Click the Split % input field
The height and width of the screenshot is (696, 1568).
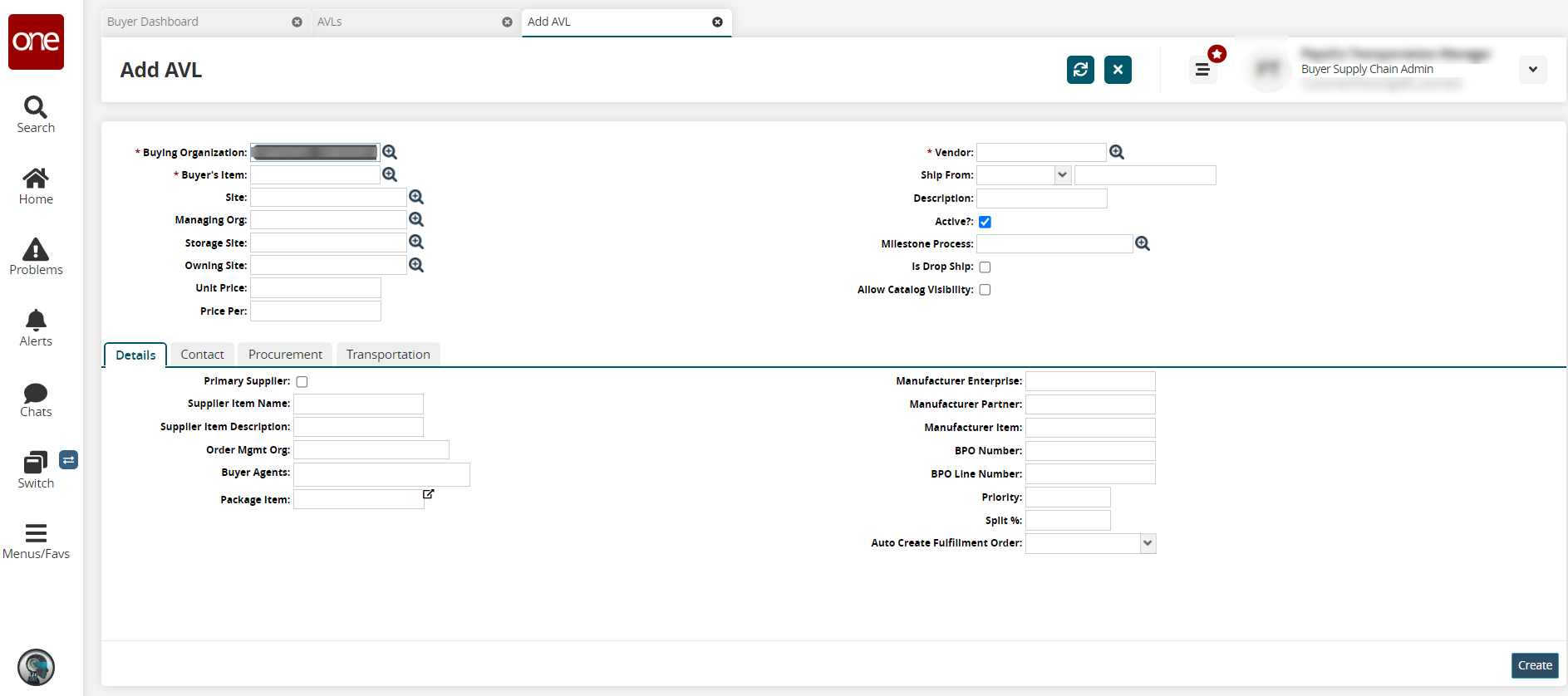[x=1068, y=521]
